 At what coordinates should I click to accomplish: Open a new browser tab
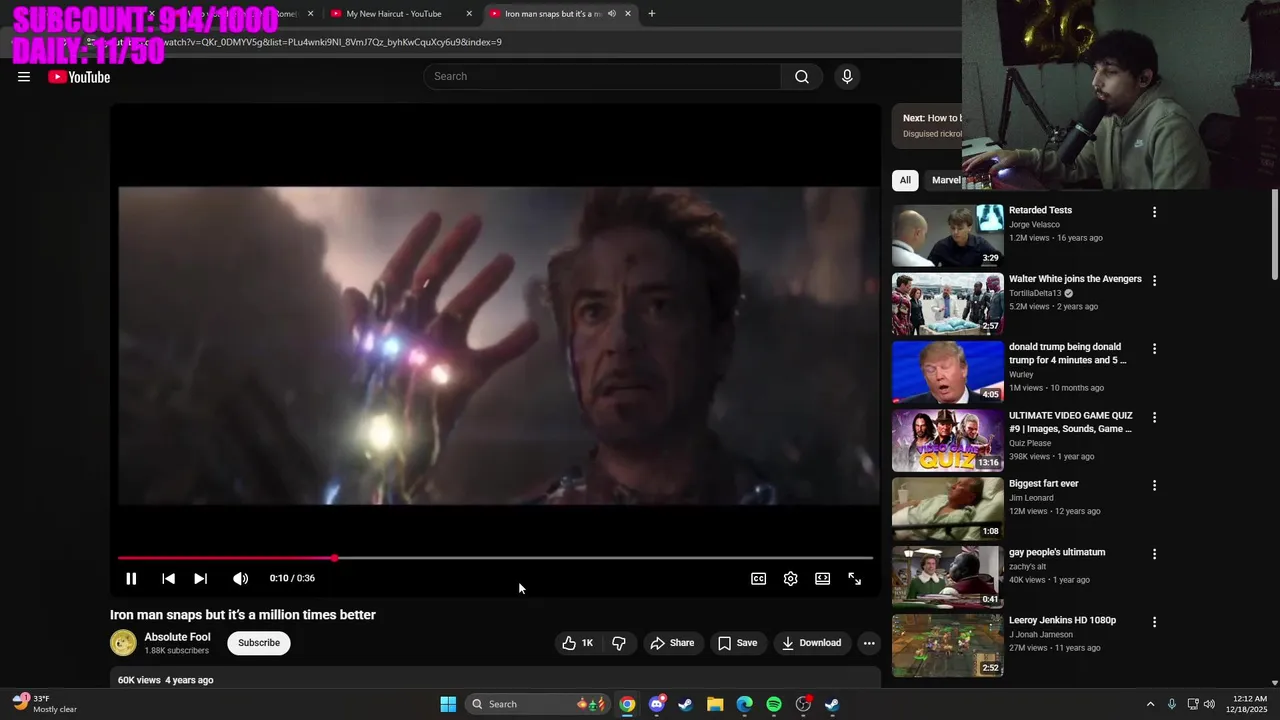tap(652, 14)
